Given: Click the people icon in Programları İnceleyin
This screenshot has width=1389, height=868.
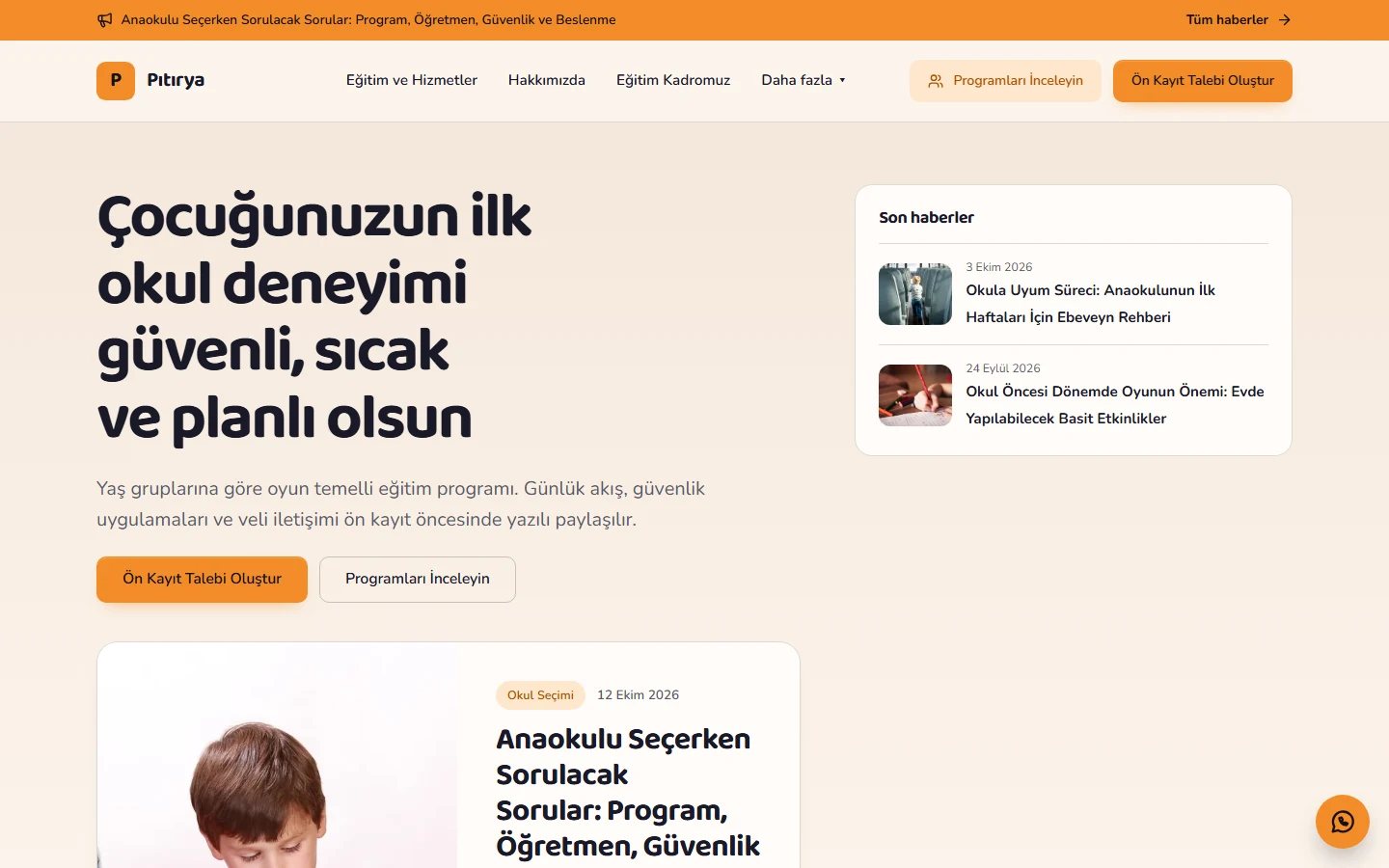Looking at the screenshot, I should point(936,81).
